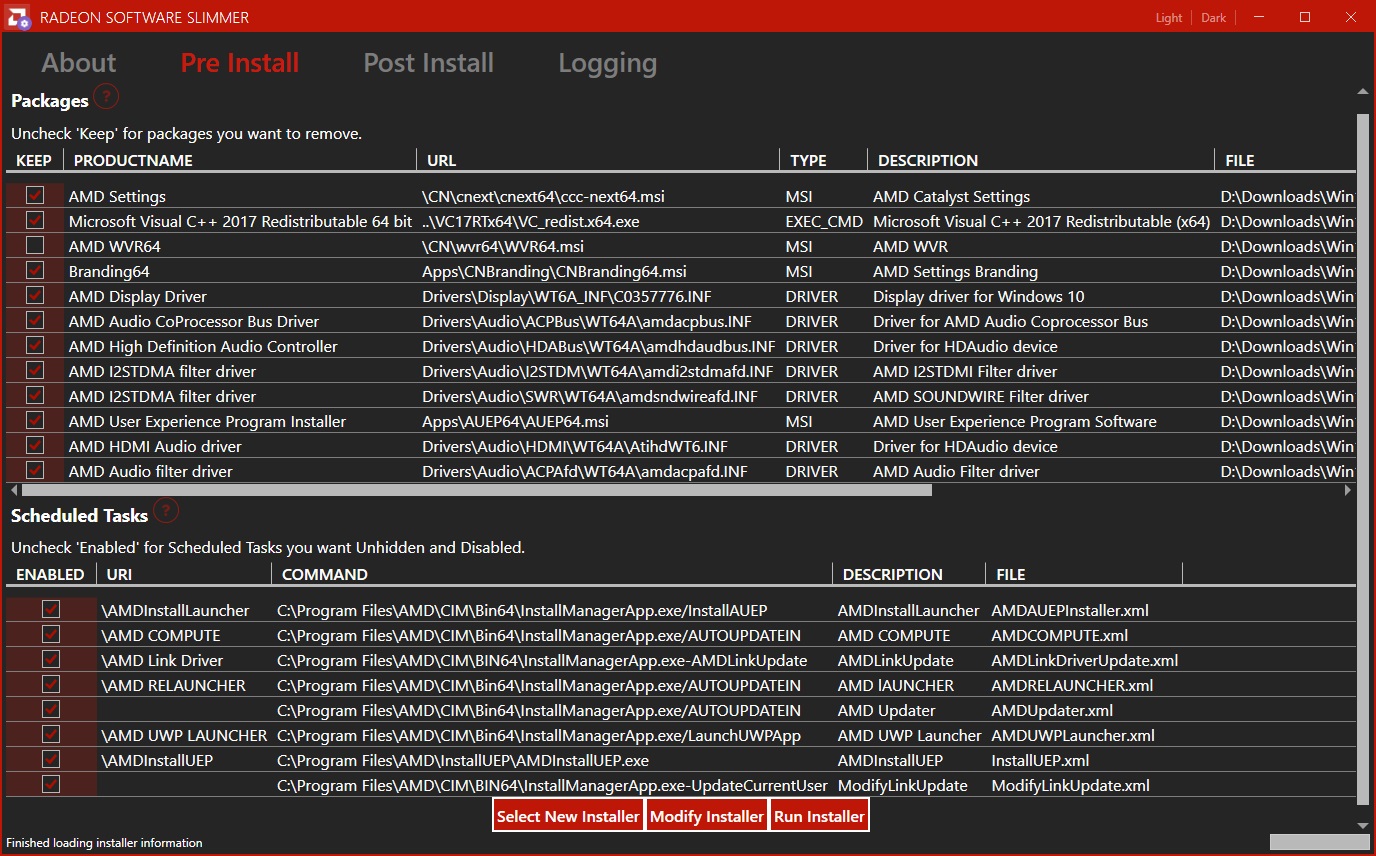Disable the \AMDInstallLauncher scheduled task
The image size is (1376, 856).
pyautogui.click(x=51, y=610)
